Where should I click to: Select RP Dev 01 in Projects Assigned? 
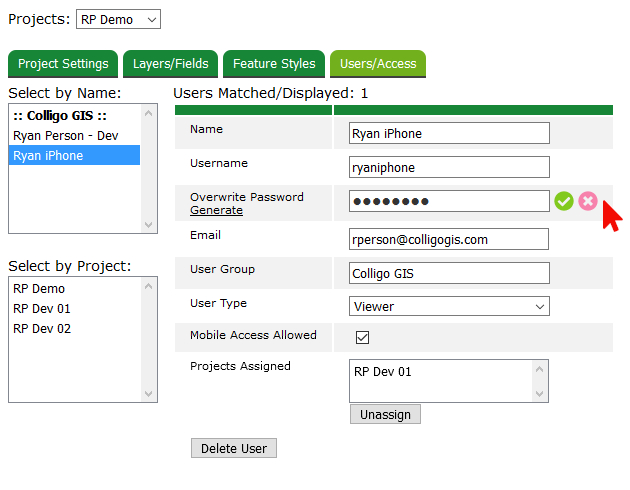tap(382, 371)
